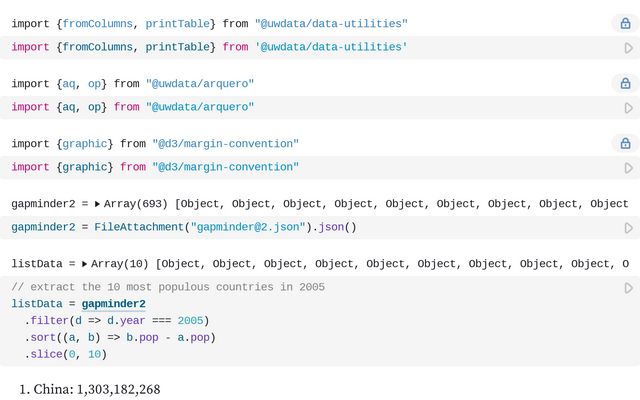This screenshot has height=400, width=640.
Task: Open the "@uwdata/data-utilities" output link
Action: point(331,24)
